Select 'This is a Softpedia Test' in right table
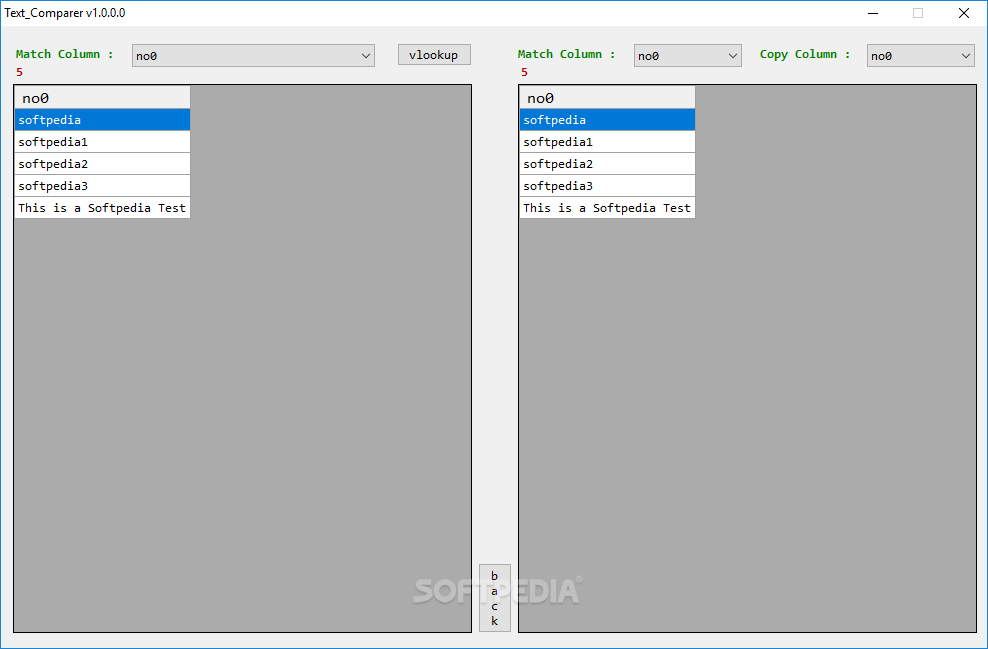The height and width of the screenshot is (649, 988). pyautogui.click(x=607, y=208)
